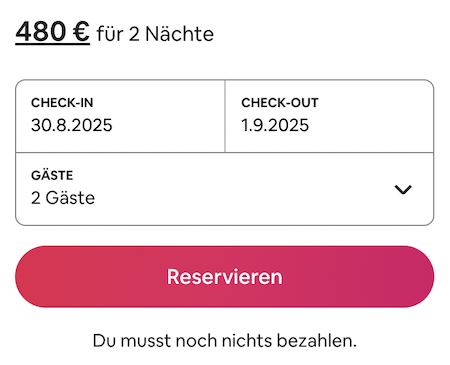450x365 pixels.
Task: Click the word Reservieren on pink button
Action: (225, 277)
